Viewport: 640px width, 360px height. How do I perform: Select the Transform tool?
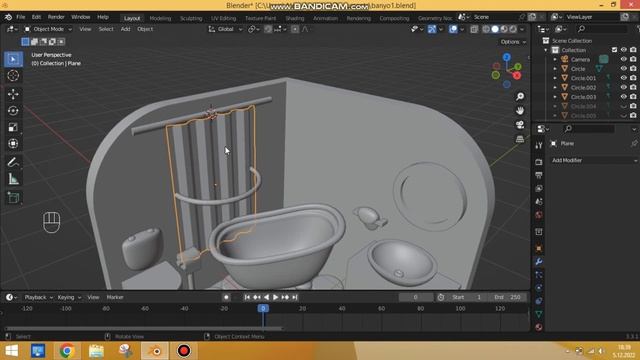pyautogui.click(x=13, y=143)
